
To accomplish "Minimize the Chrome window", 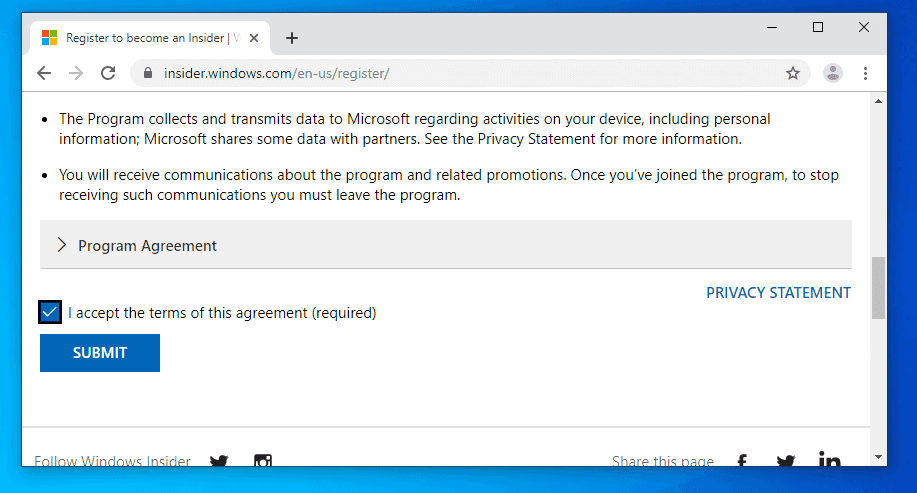I will point(772,27).
